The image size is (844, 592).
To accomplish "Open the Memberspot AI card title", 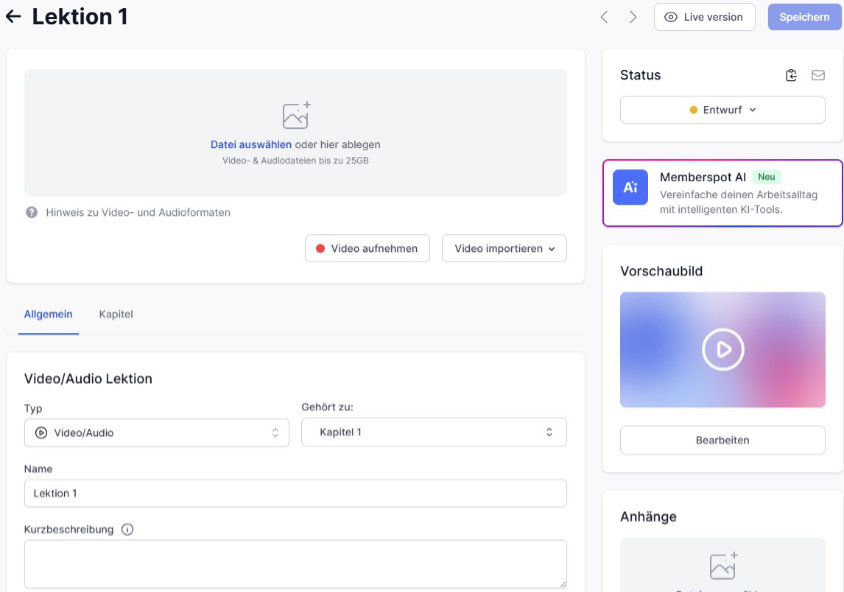I will tap(702, 177).
